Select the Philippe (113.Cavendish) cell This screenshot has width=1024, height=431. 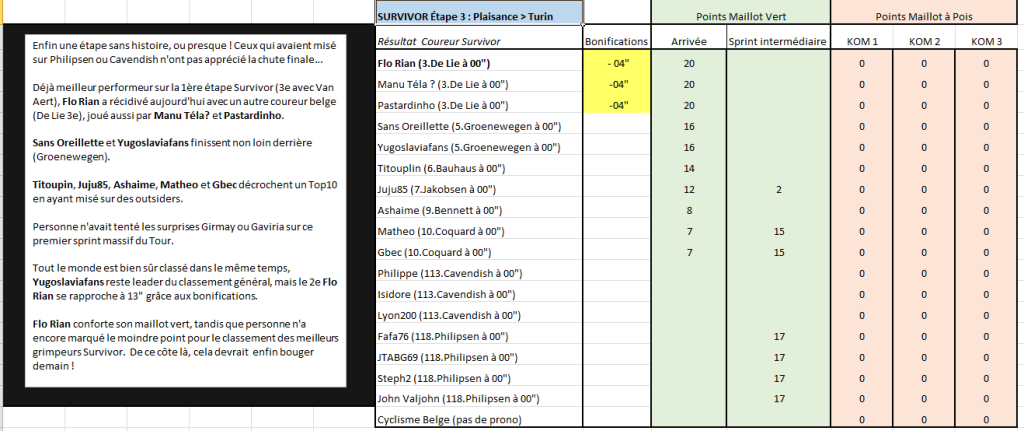[478, 273]
